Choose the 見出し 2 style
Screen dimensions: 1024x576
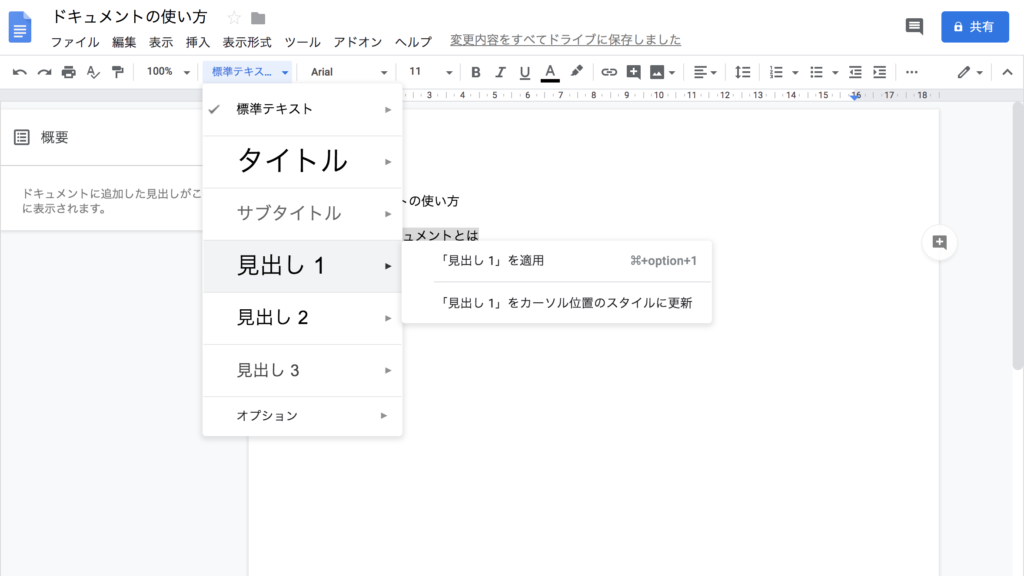pyautogui.click(x=302, y=318)
